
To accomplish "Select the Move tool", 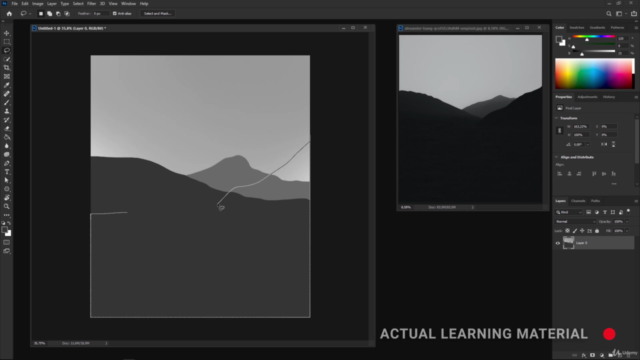I will point(7,33).
